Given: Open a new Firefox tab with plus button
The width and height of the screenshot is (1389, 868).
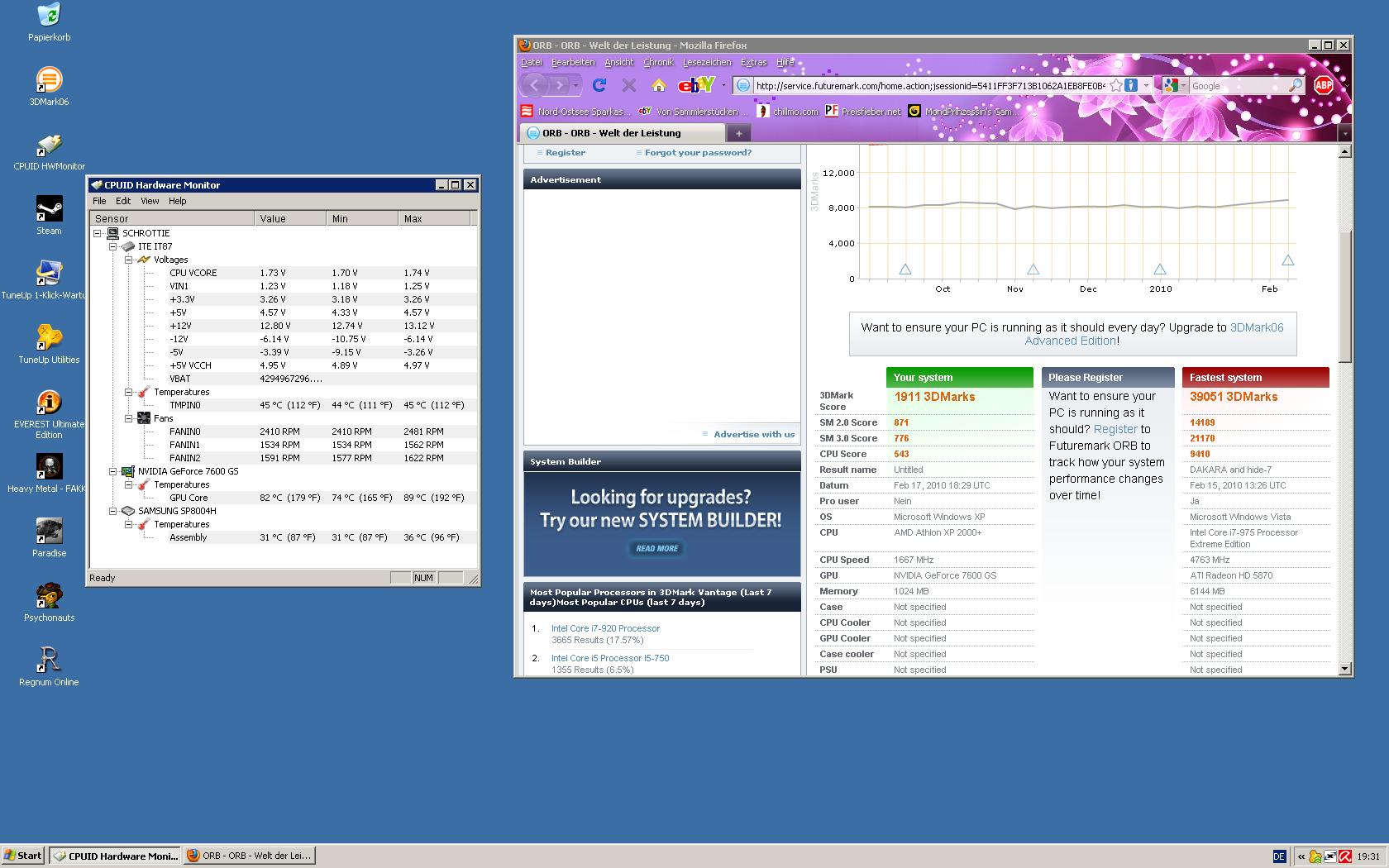Looking at the screenshot, I should point(739,133).
